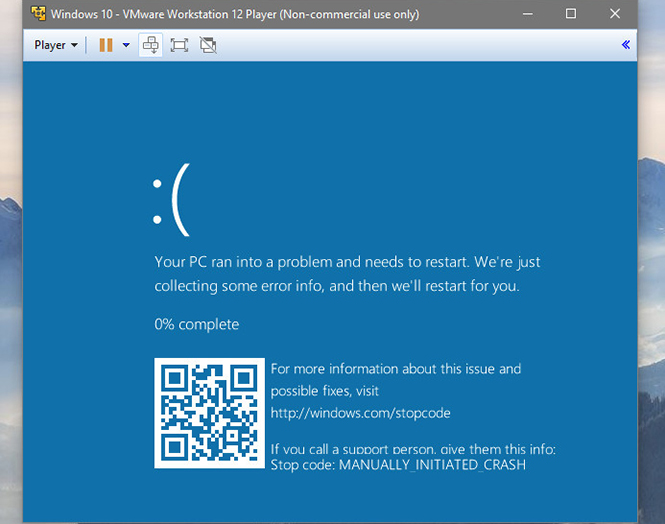The width and height of the screenshot is (665, 524).
Task: Open the Player menu
Action: [x=56, y=45]
